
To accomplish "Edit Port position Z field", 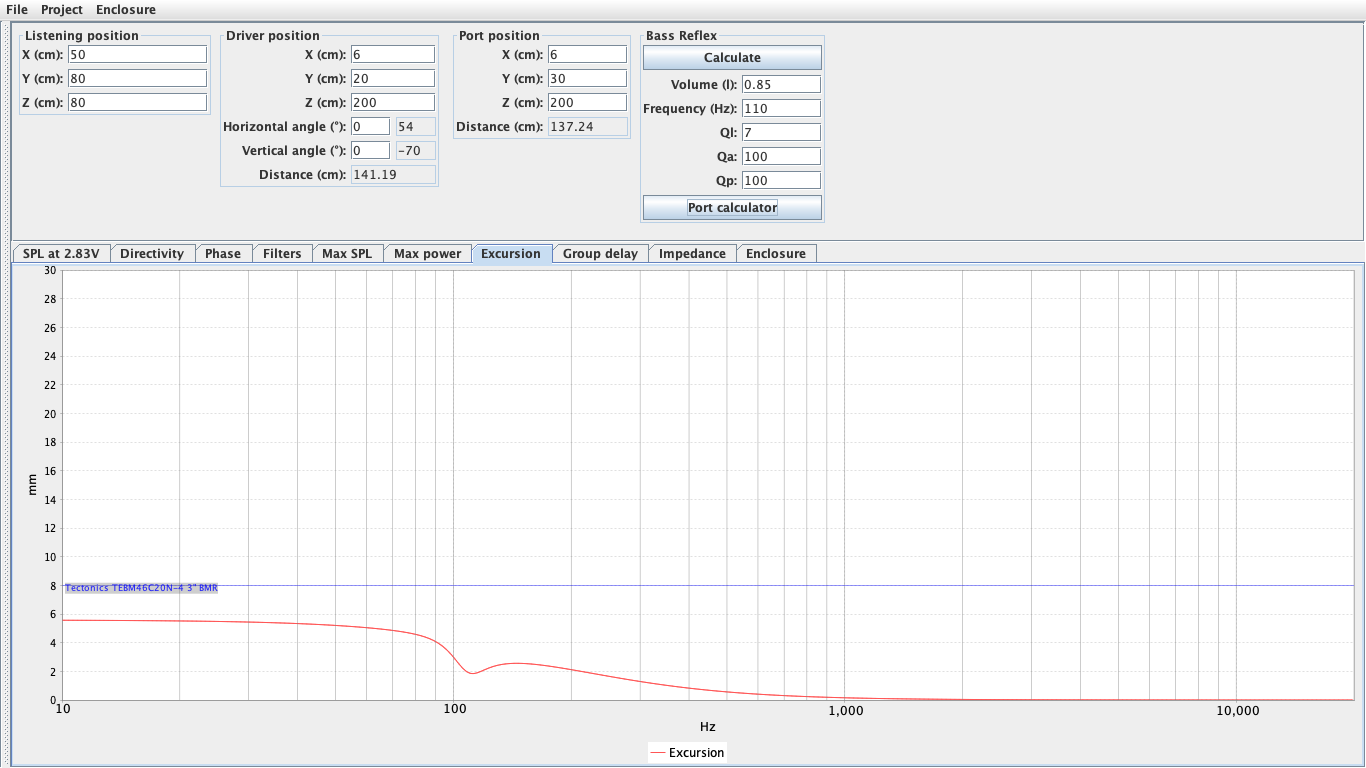I will 587,102.
